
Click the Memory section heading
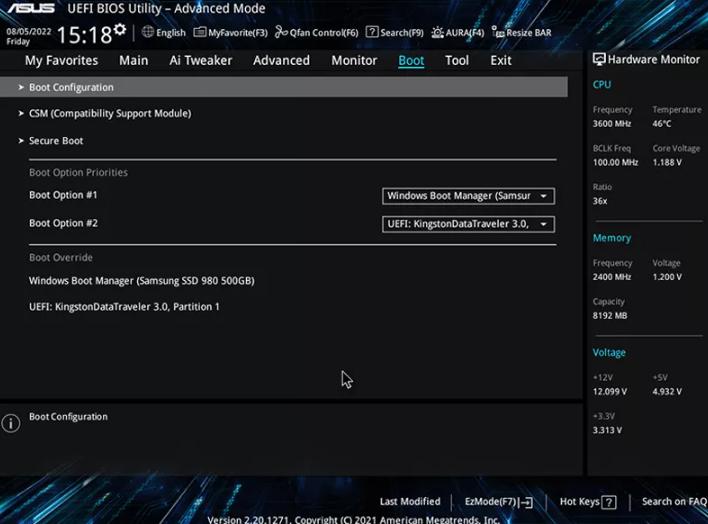point(612,238)
